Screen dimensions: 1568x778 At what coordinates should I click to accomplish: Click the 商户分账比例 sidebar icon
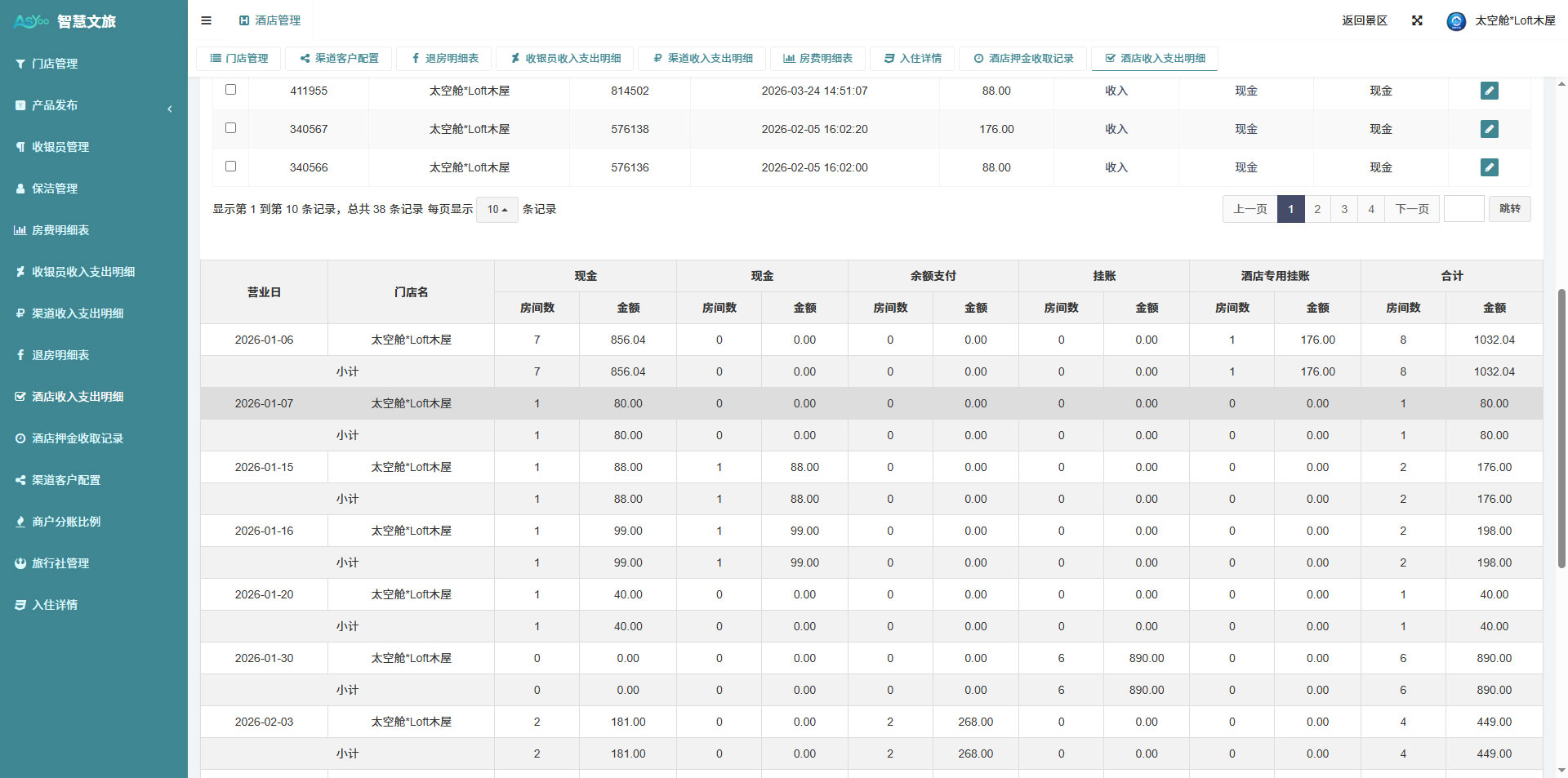(x=20, y=522)
